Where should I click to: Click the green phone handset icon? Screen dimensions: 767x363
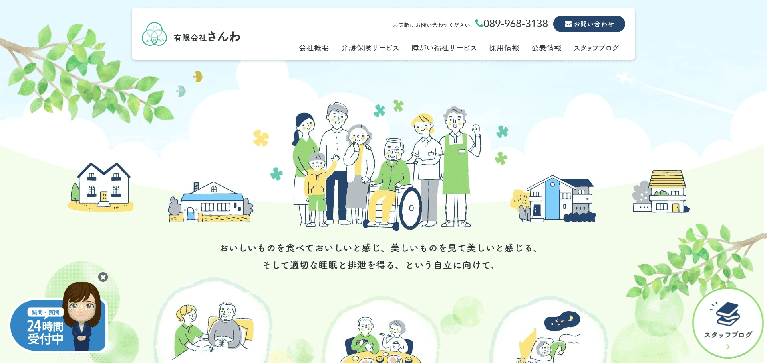(478, 23)
